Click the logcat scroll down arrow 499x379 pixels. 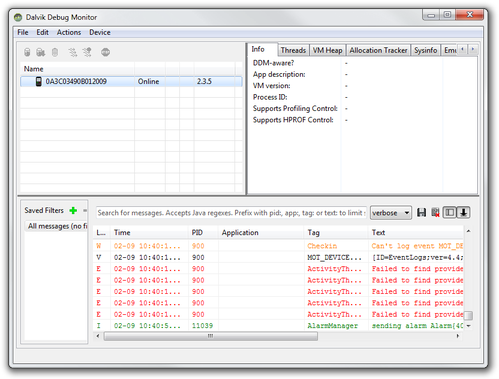click(x=468, y=326)
